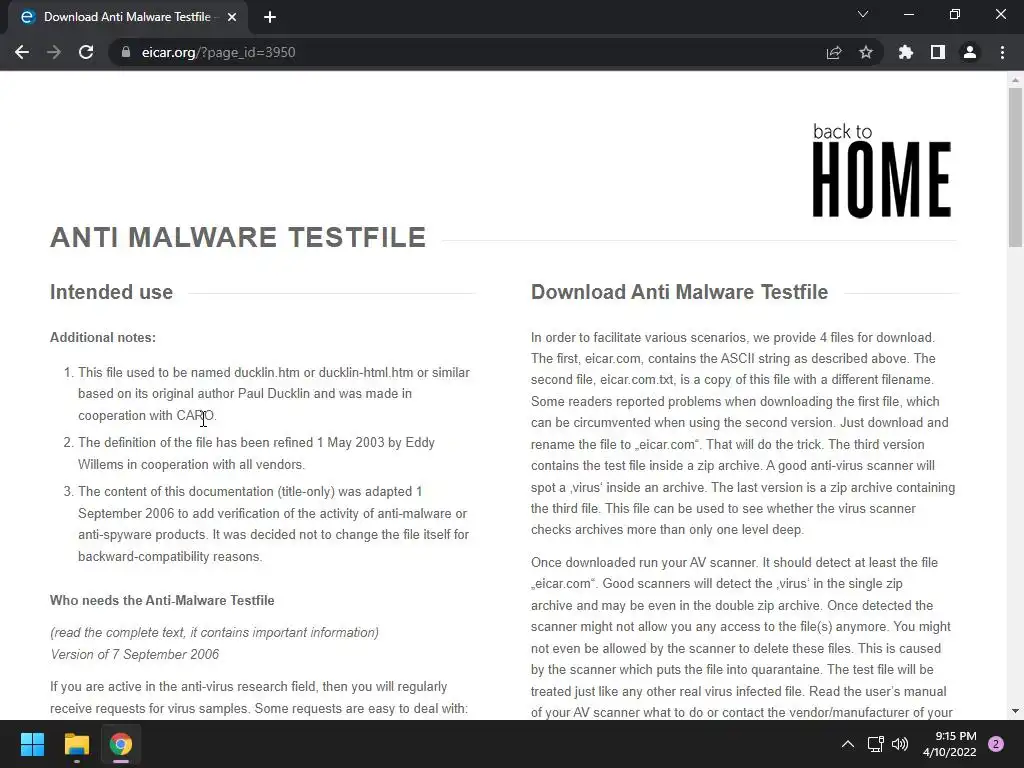Open the Chrome profile menu
The width and height of the screenshot is (1024, 768).
coord(970,52)
